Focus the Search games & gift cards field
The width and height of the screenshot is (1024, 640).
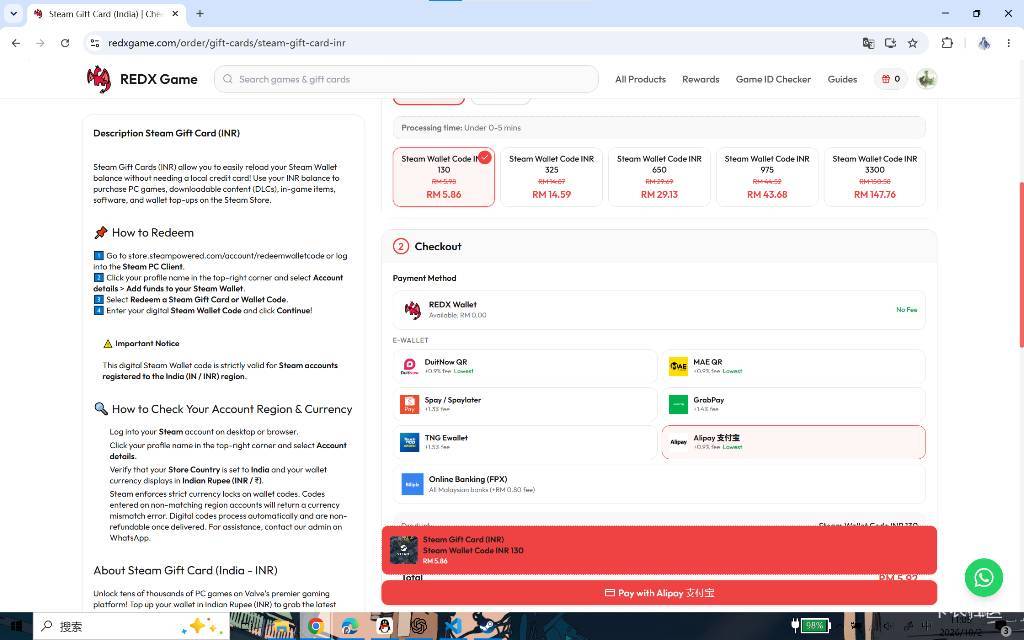pyautogui.click(x=406, y=79)
